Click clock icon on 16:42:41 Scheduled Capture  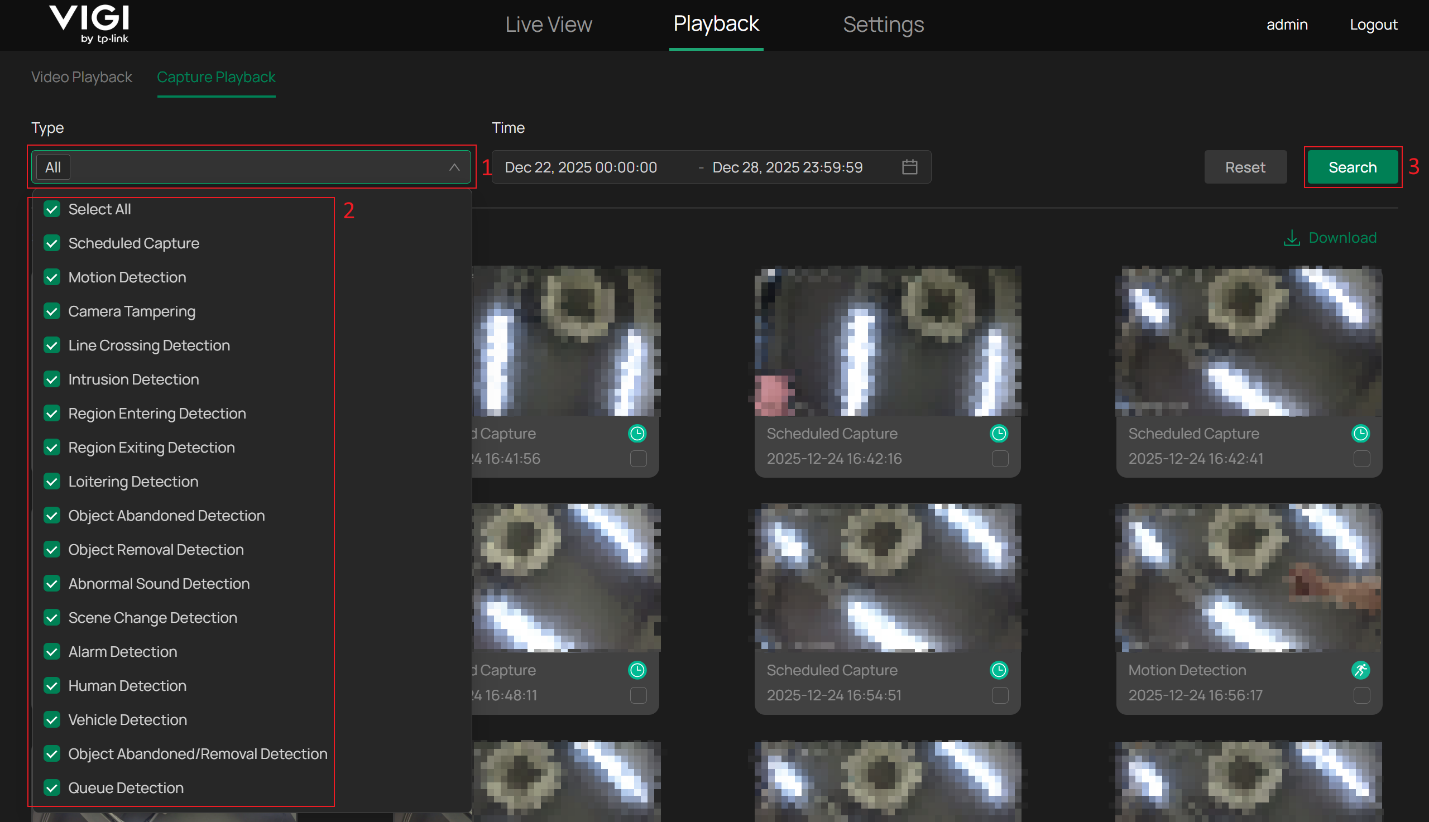pos(1360,434)
